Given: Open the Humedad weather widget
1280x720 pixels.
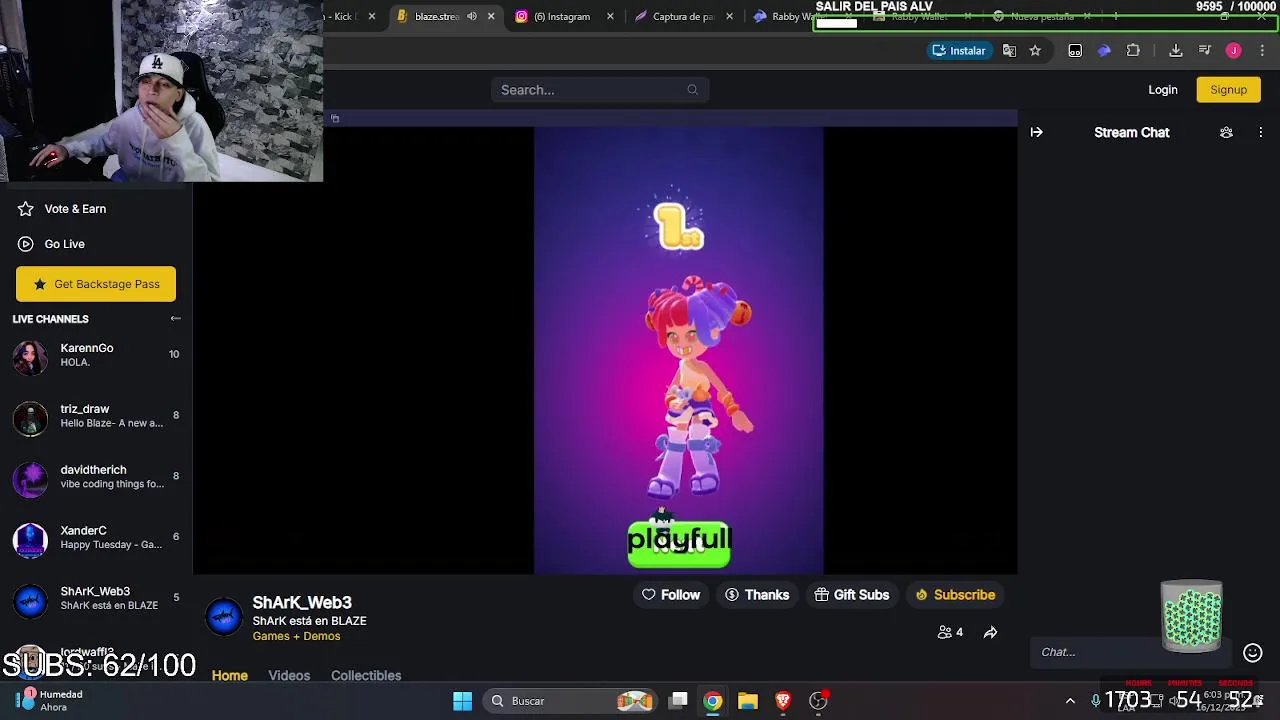Looking at the screenshot, I should pos(52,700).
